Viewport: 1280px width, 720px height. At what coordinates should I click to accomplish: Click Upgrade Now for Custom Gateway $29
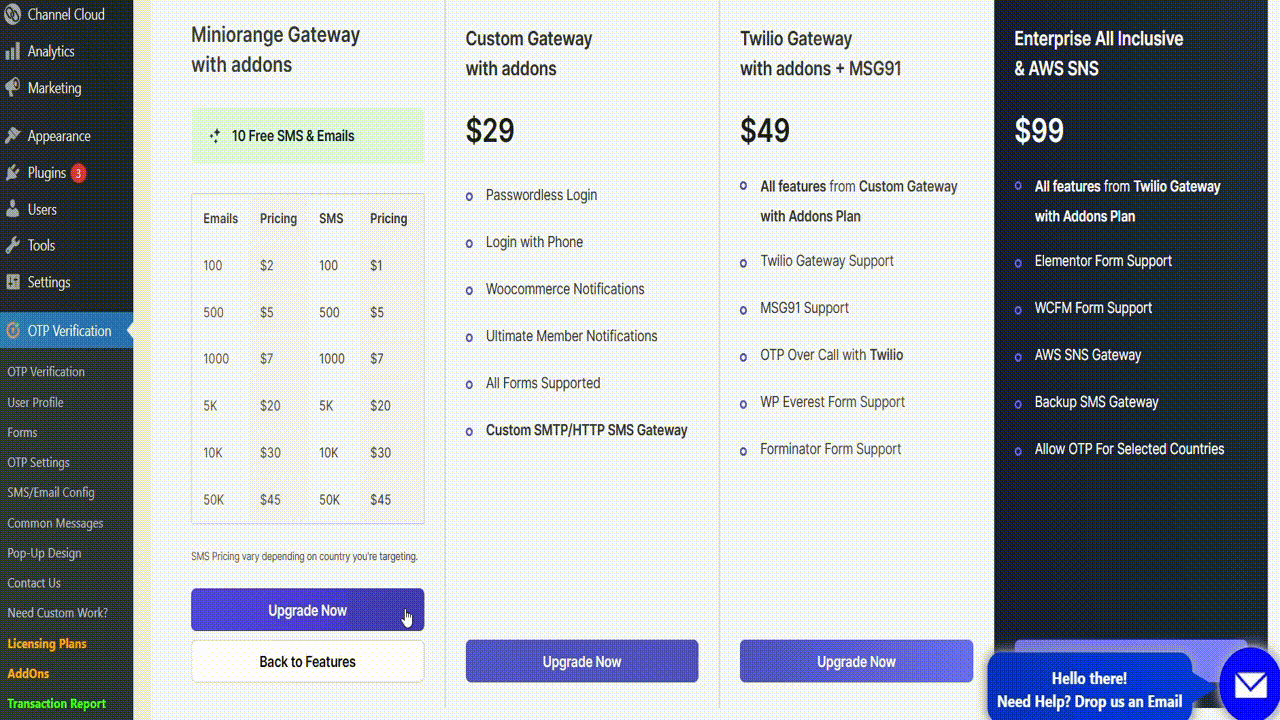[582, 661]
